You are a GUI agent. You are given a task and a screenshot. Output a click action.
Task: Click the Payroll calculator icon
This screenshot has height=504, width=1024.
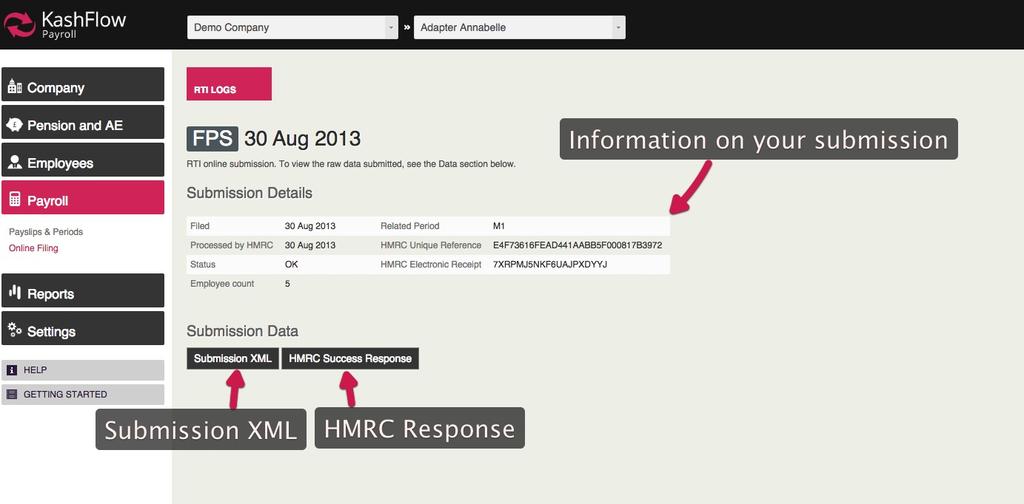tap(15, 200)
